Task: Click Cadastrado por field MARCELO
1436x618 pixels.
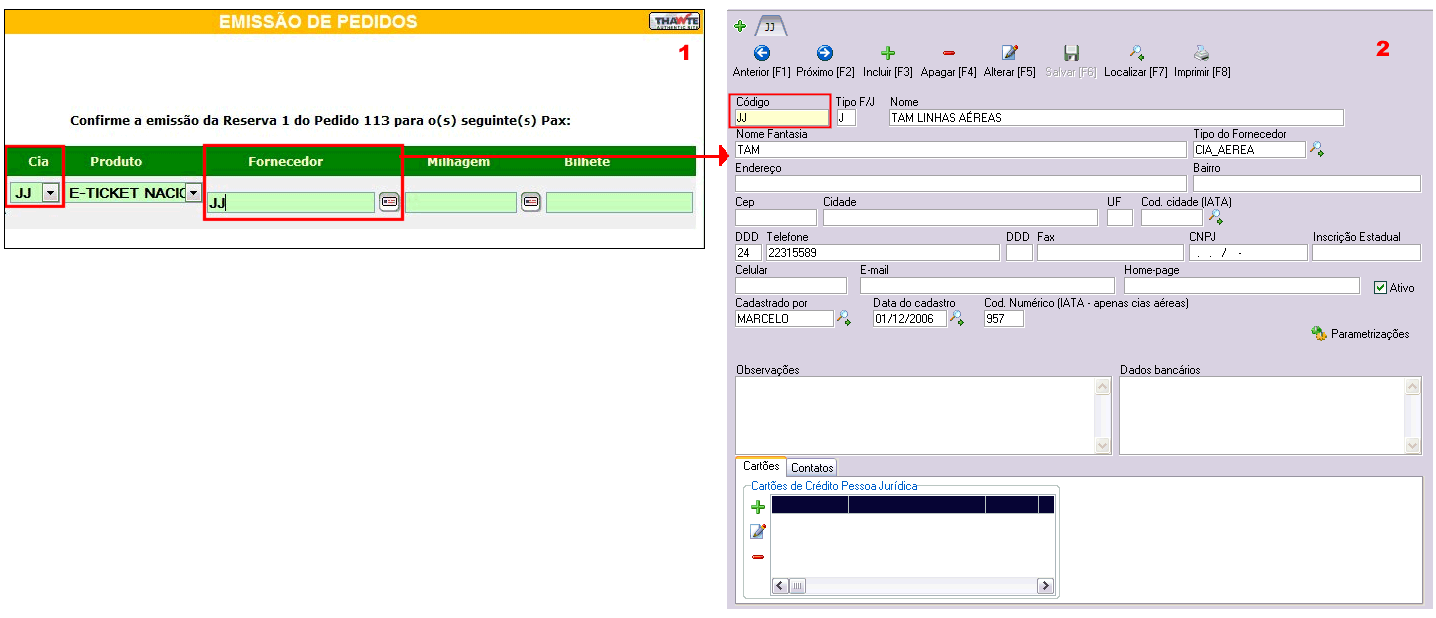Action: [784, 319]
